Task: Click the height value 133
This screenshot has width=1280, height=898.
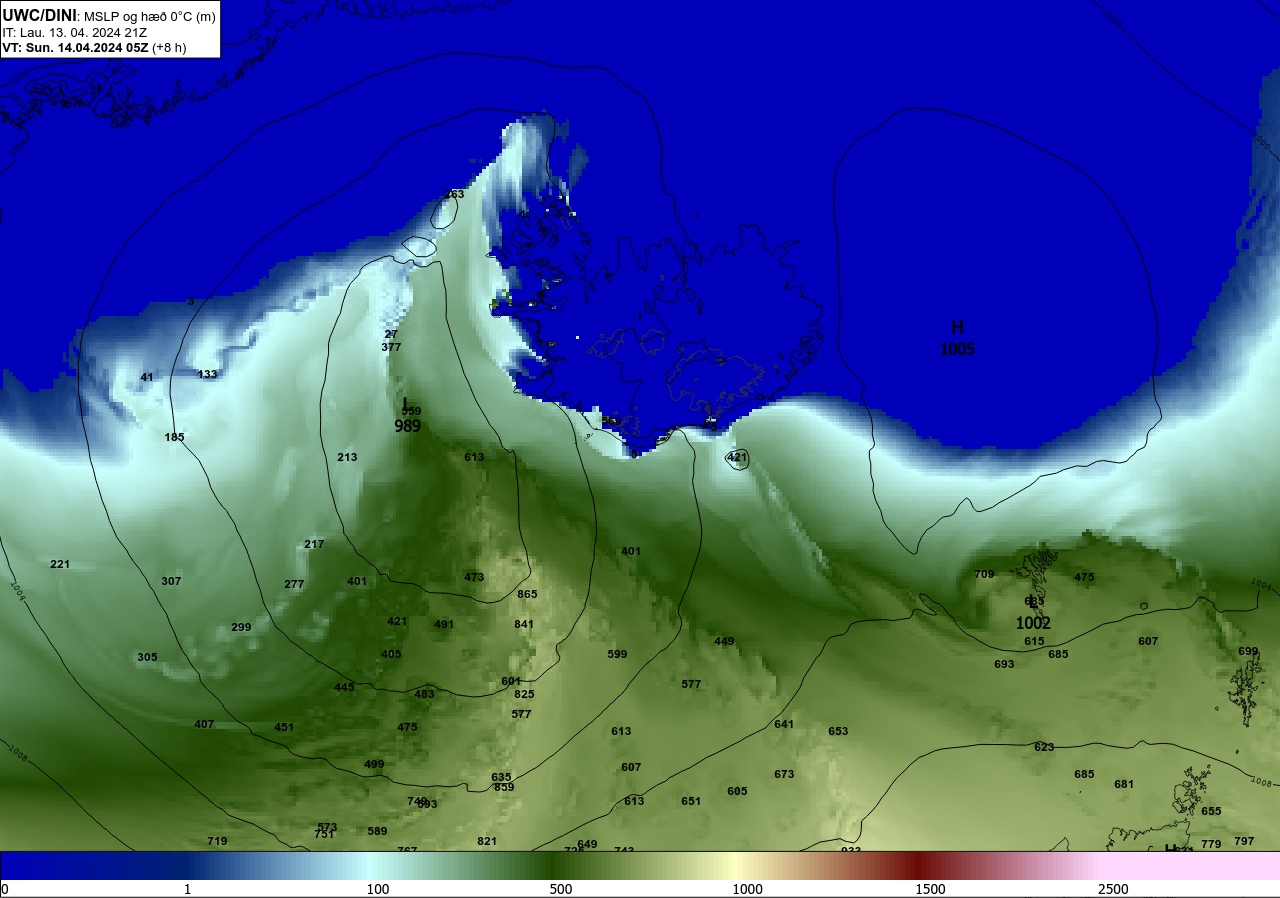Action: [x=207, y=374]
